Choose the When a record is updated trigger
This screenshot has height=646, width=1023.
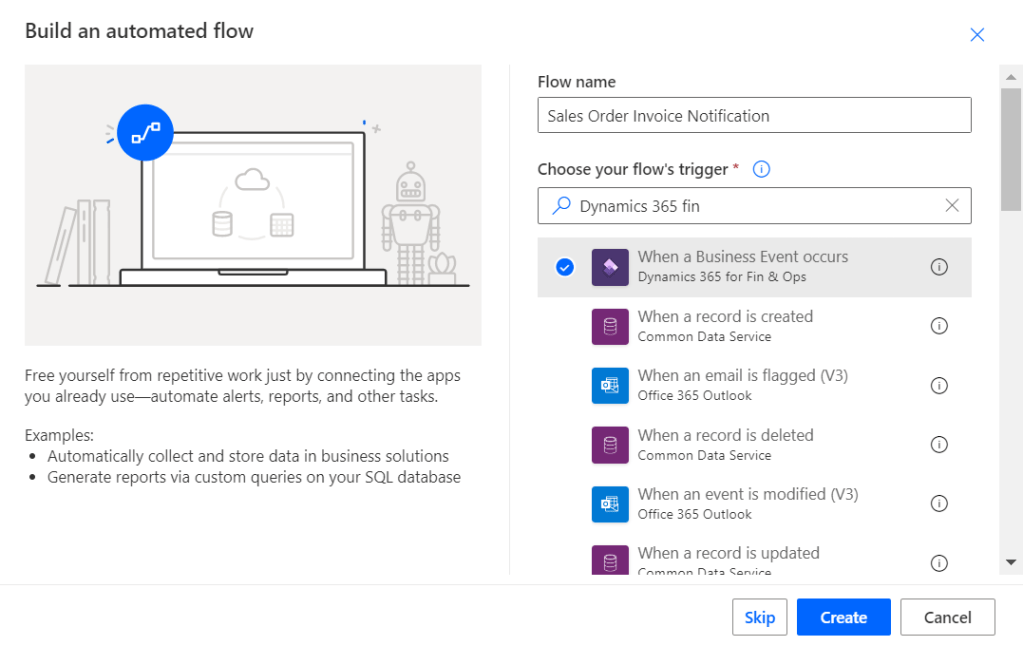728,558
